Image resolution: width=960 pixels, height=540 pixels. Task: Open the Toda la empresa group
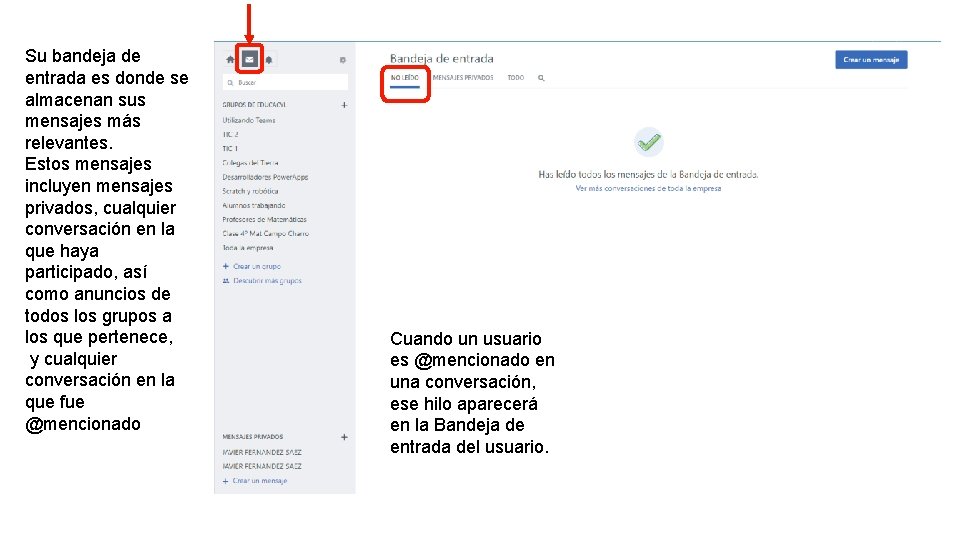click(x=247, y=248)
